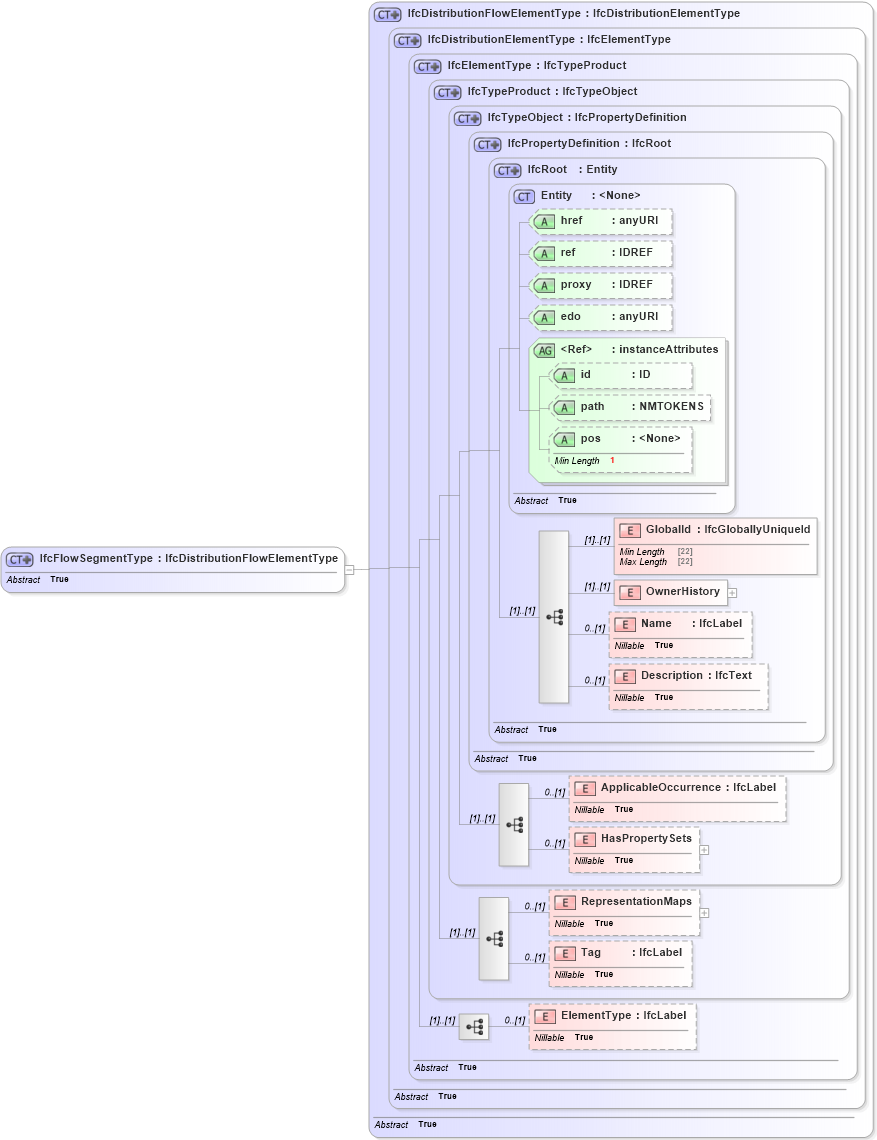Expand the OwnerHistory element details

pyautogui.click(x=733, y=592)
